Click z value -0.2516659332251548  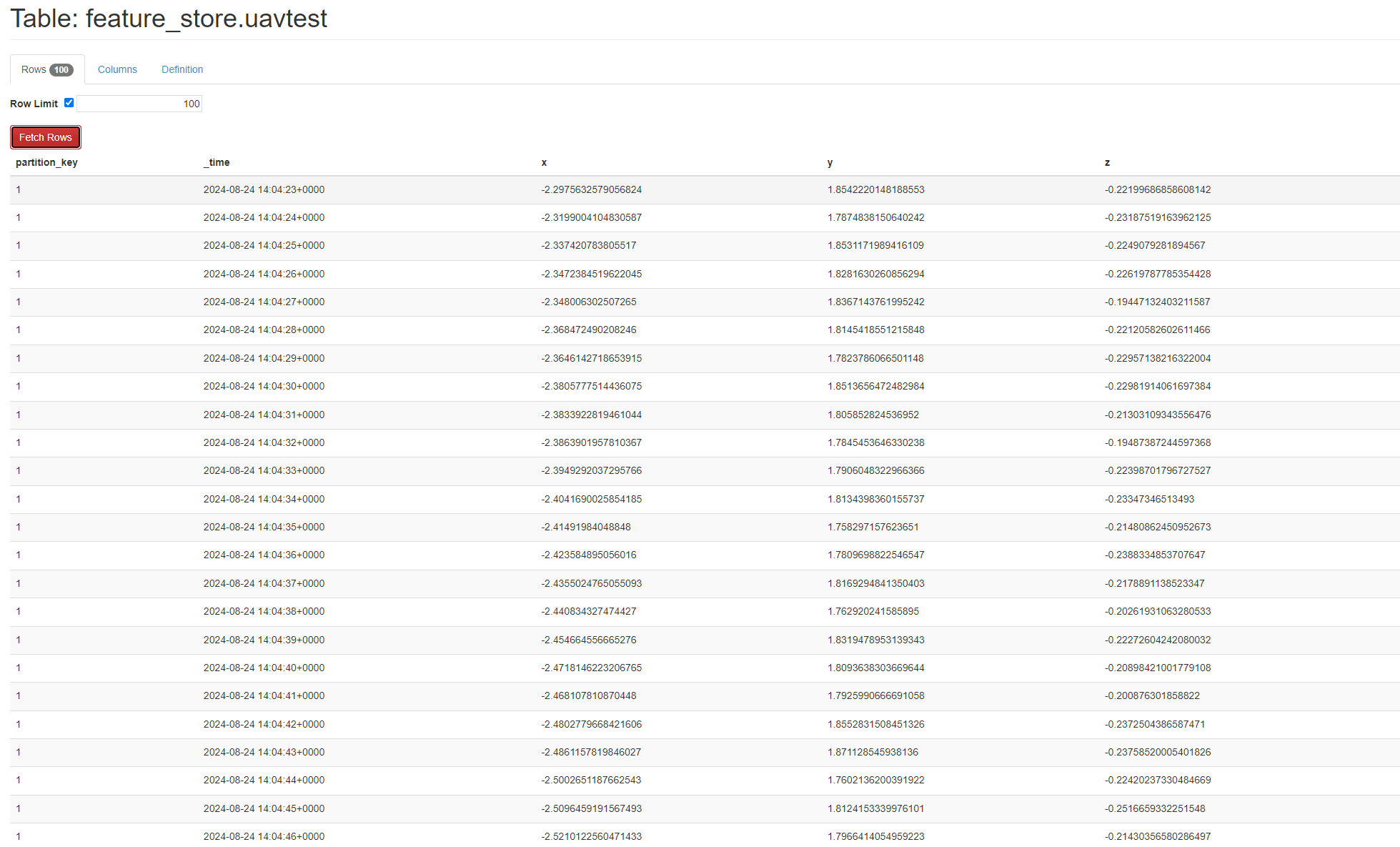1155,808
